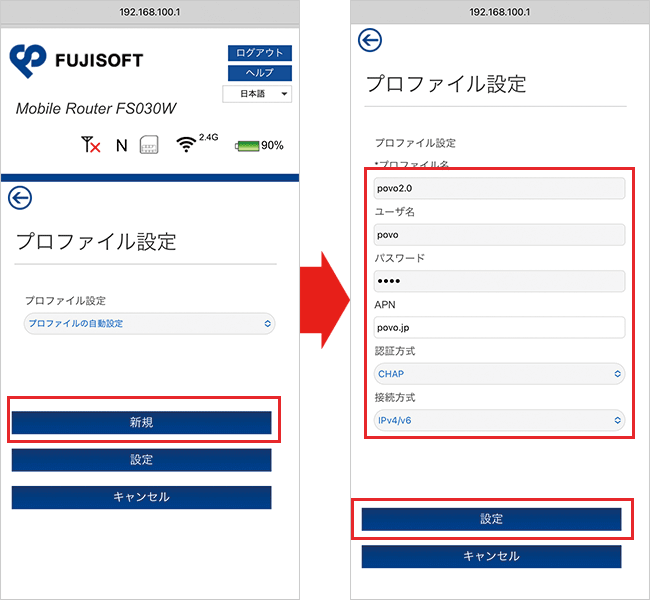Expand the CHAP authentication dropdown
The height and width of the screenshot is (600, 650).
point(499,374)
